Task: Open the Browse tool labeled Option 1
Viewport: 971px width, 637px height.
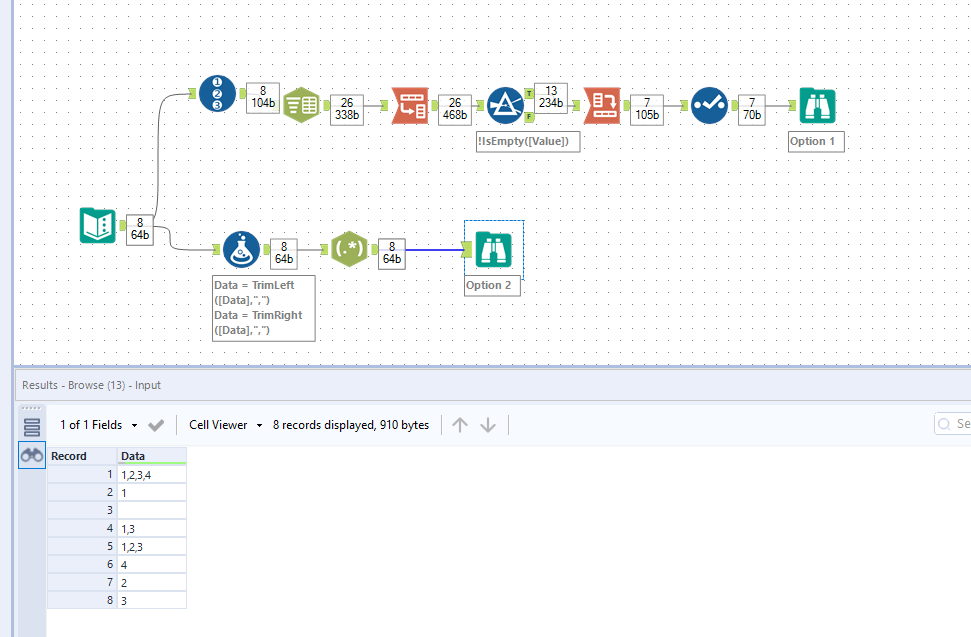Action: click(x=817, y=105)
